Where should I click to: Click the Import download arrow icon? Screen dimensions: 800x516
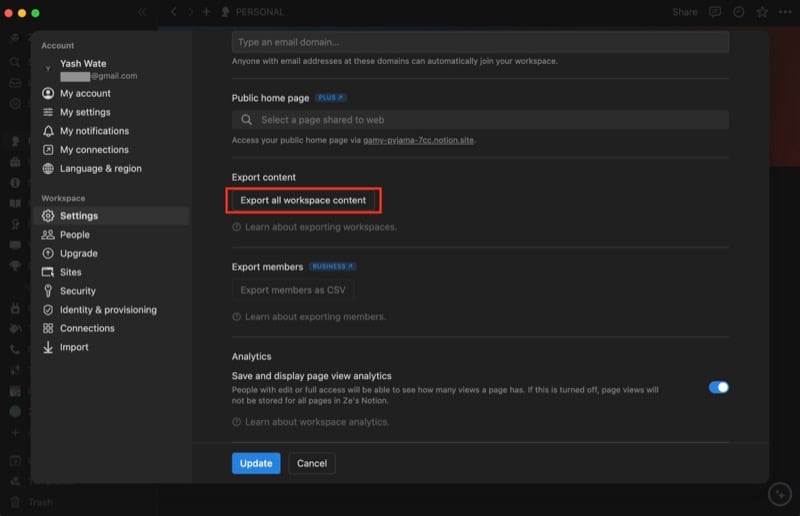point(48,348)
